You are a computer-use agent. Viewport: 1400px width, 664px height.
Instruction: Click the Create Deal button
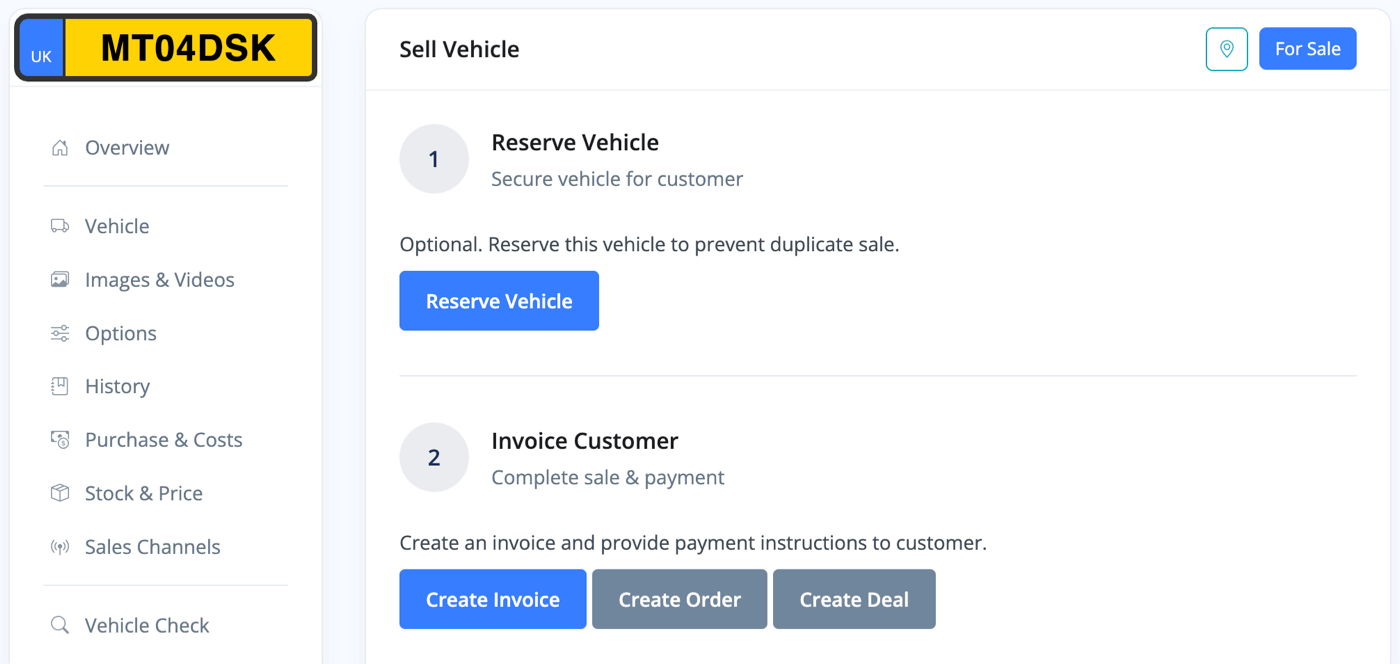(854, 599)
